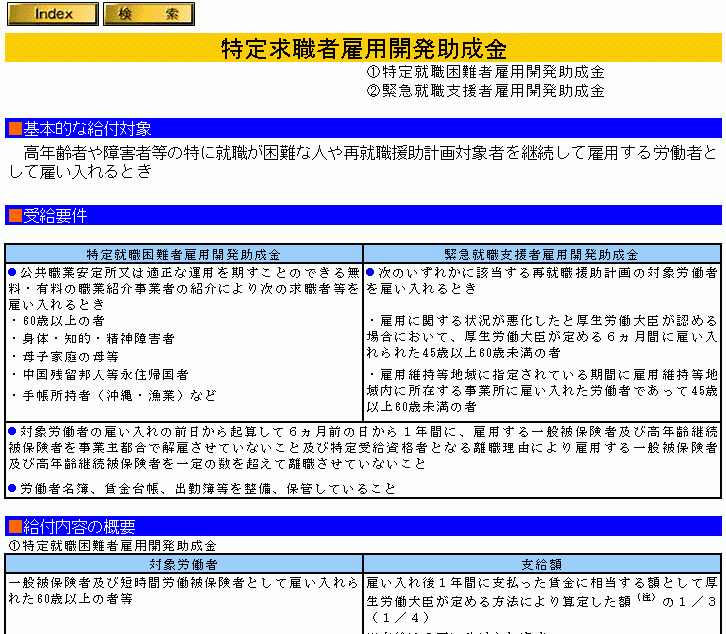Click the blue bullet before 労働者名簿、賃金台帳

click(x=13, y=488)
